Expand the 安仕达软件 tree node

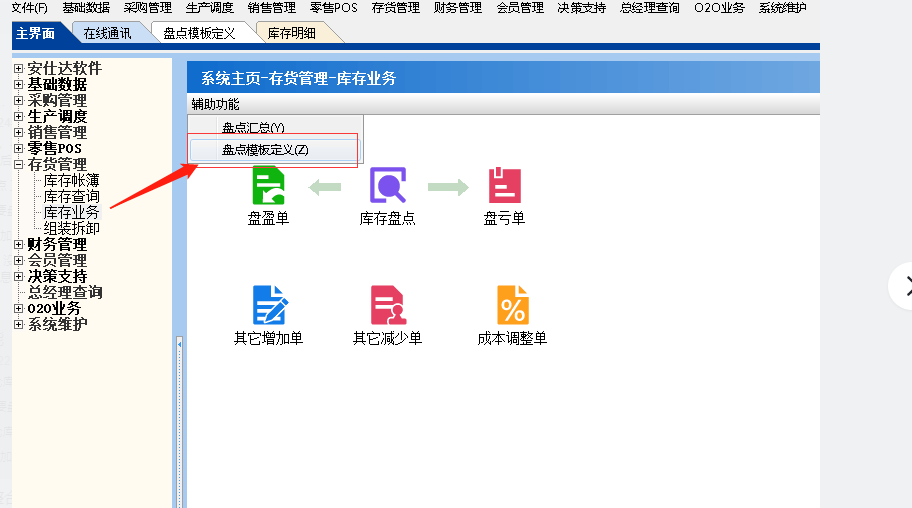19,69
